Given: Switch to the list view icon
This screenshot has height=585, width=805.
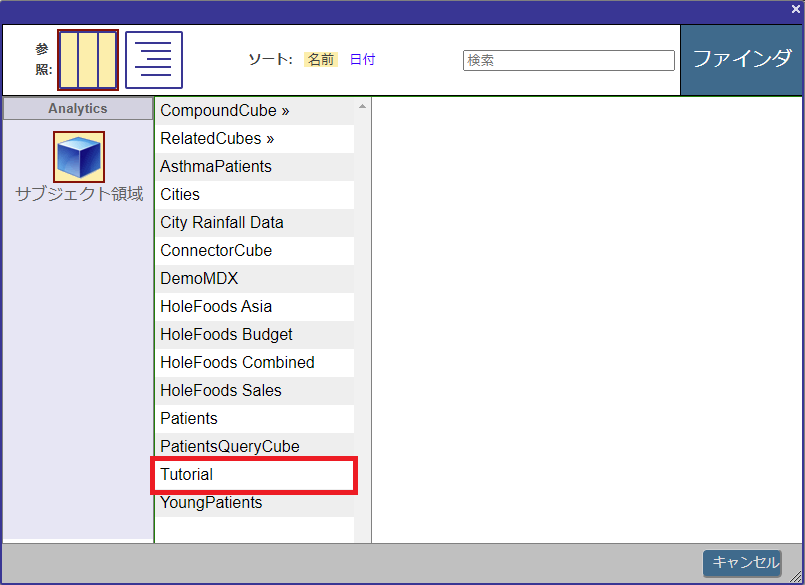Looking at the screenshot, I should 154,60.
